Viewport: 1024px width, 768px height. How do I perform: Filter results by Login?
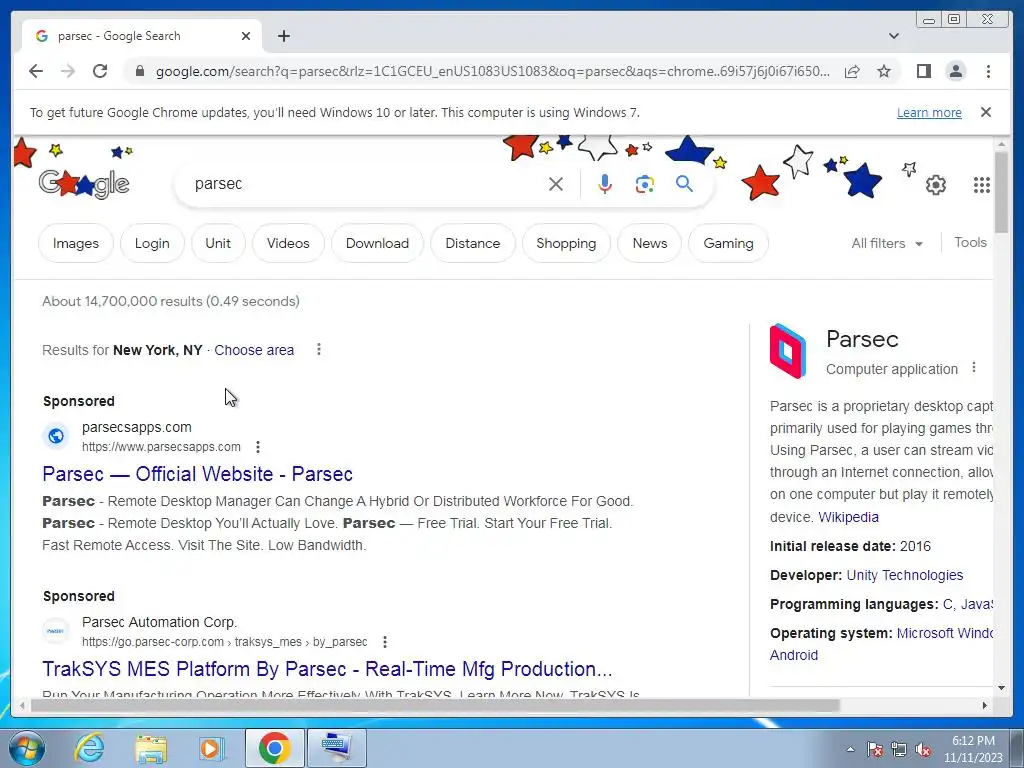[x=152, y=243]
